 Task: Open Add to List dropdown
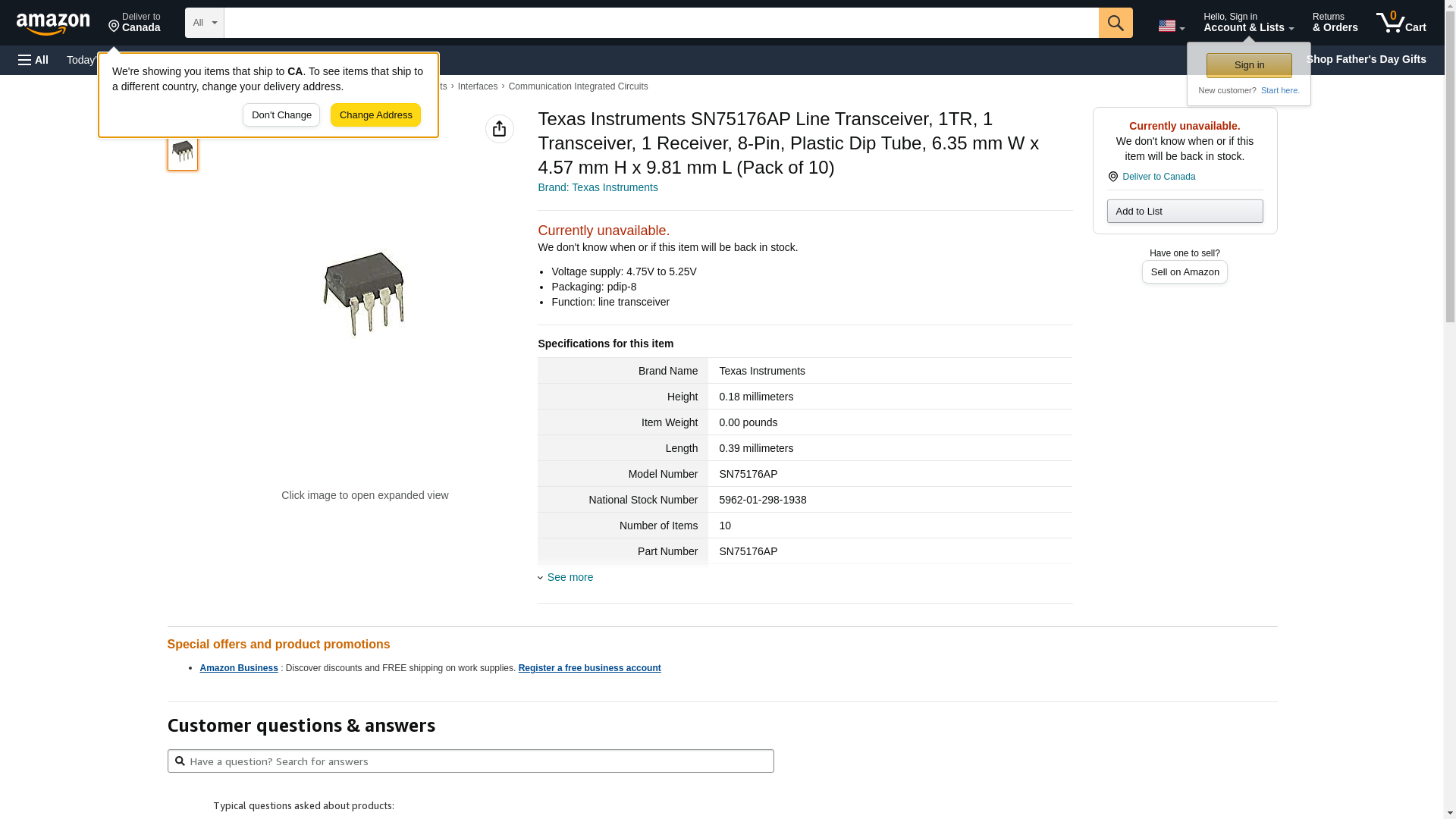coord(1185,212)
